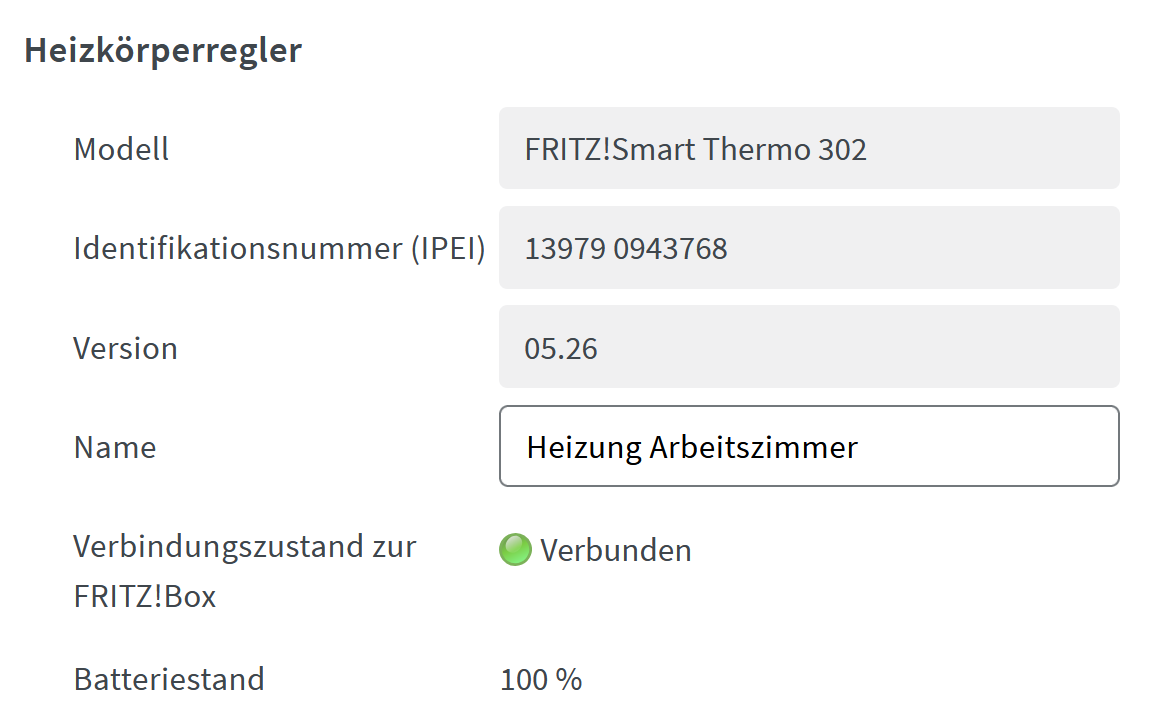The image size is (1175, 728).
Task: Select the Identifikationsnummer (IPEI) value field
Action: click(x=808, y=247)
